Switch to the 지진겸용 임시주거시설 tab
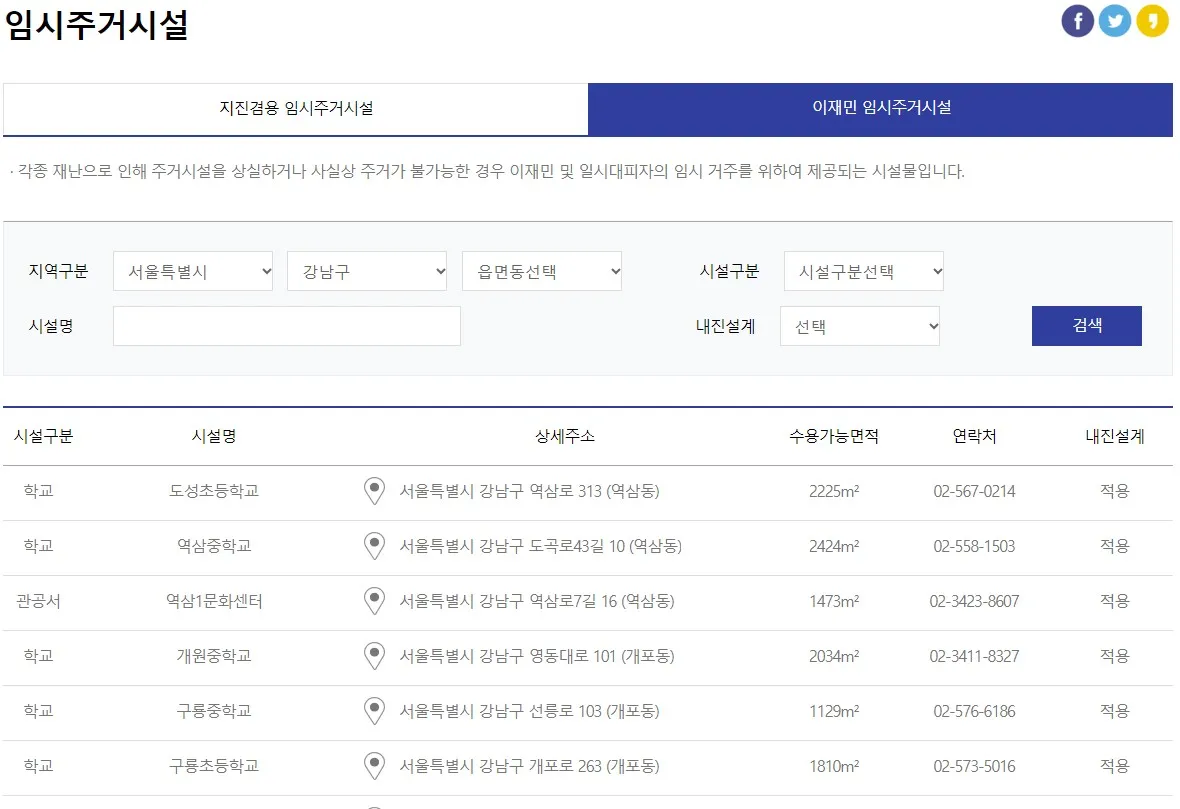Viewport: 1180px width, 809px height. tap(295, 110)
